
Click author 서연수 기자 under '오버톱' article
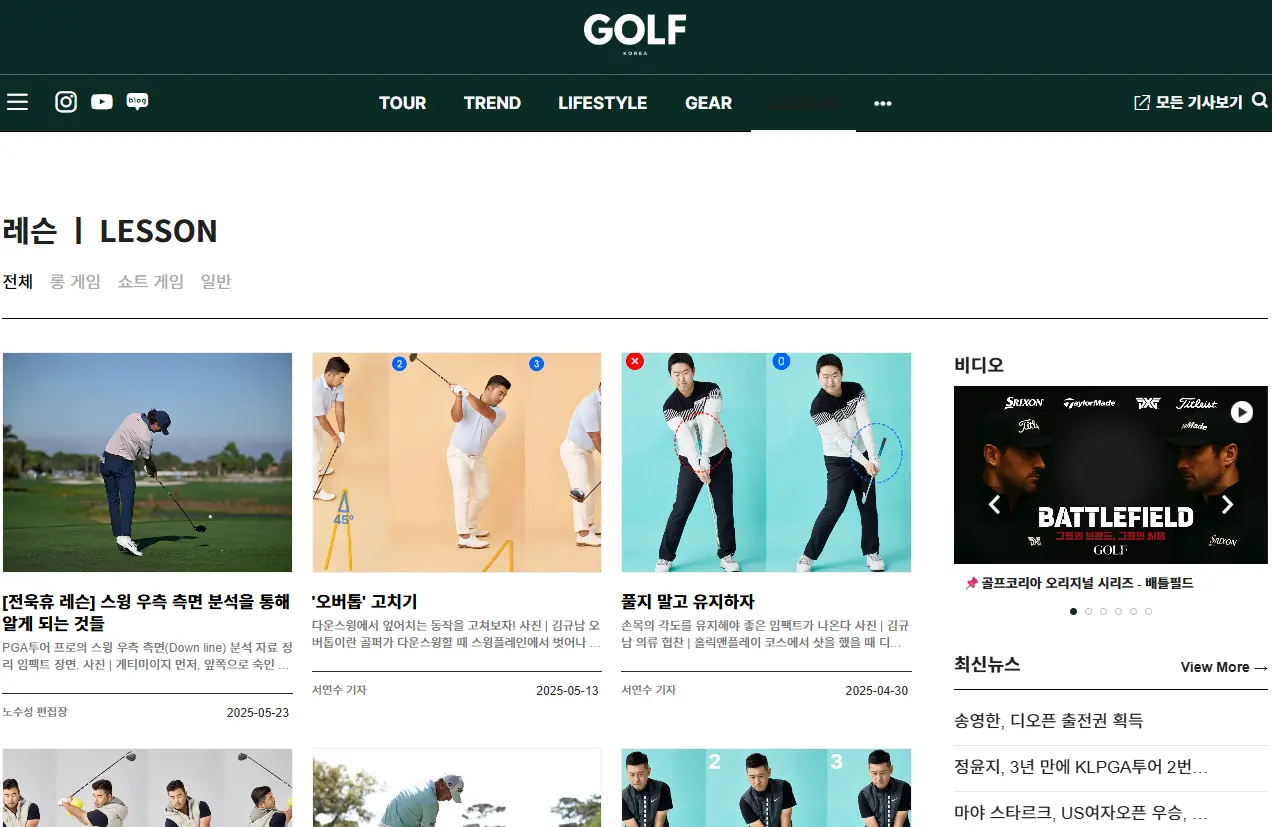click(x=339, y=690)
